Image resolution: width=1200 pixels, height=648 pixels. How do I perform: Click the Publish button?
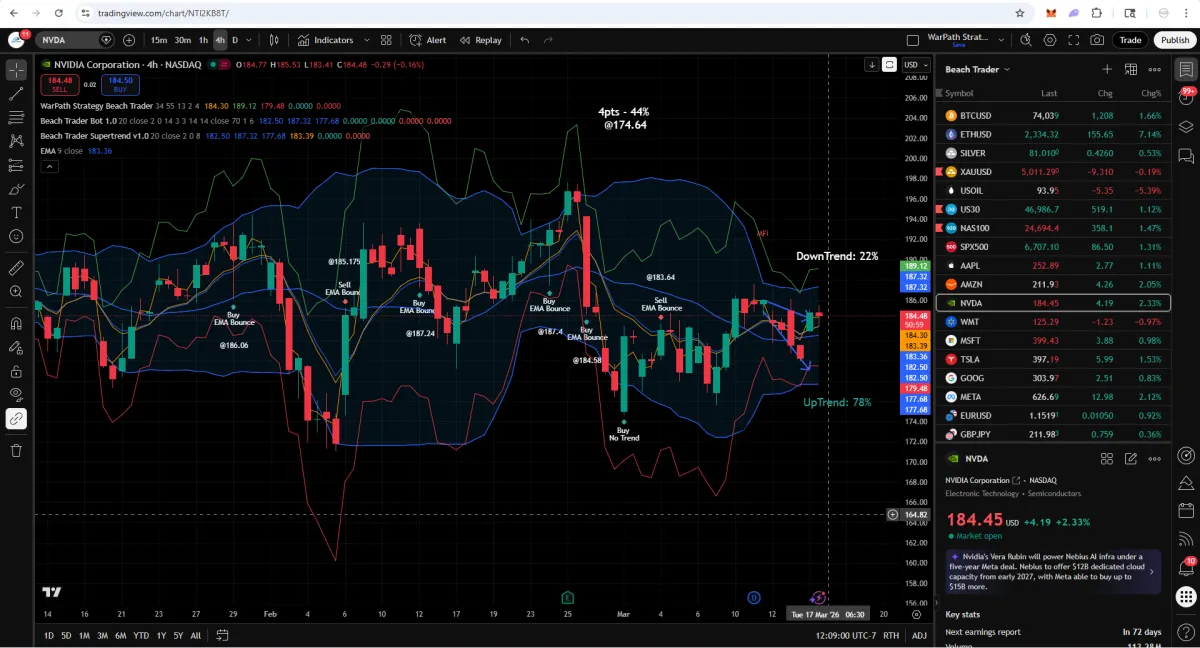1174,40
